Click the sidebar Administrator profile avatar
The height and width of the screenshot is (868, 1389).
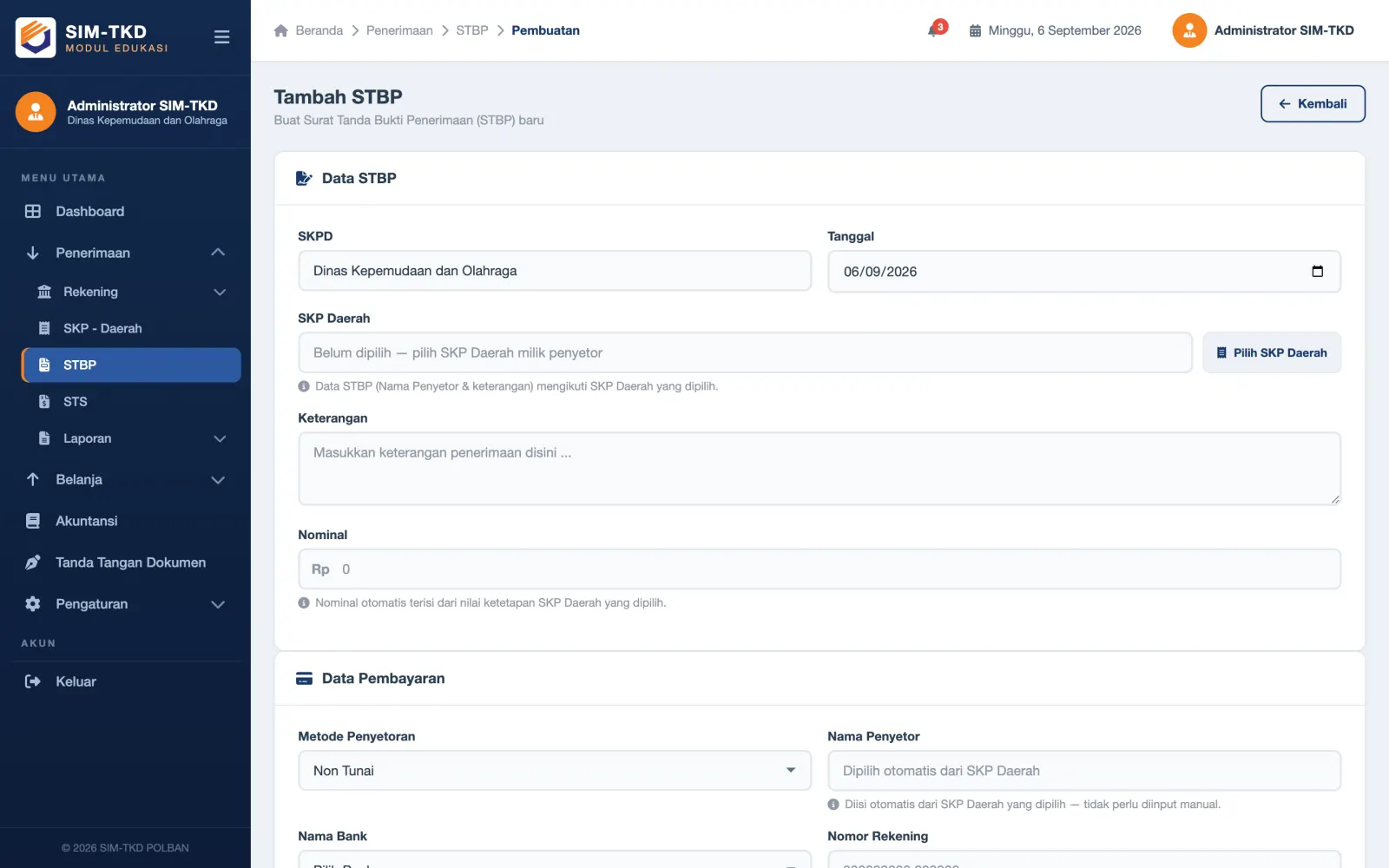pos(36,112)
